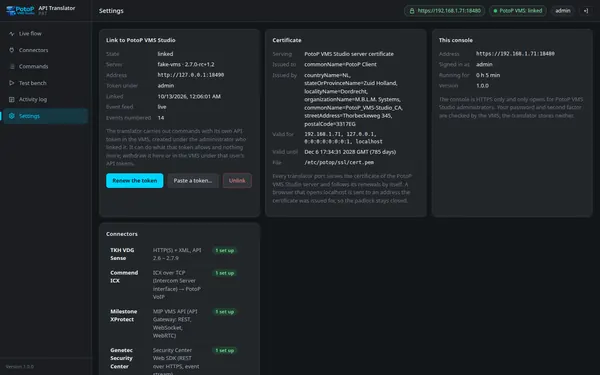This screenshot has width=600, height=375.
Task: Click the Commend ICX set up badge
Action: coord(225,273)
